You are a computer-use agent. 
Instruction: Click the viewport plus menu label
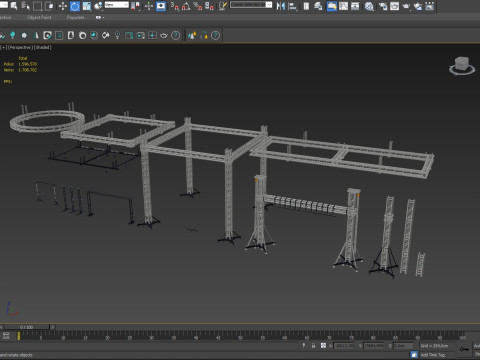[3, 47]
